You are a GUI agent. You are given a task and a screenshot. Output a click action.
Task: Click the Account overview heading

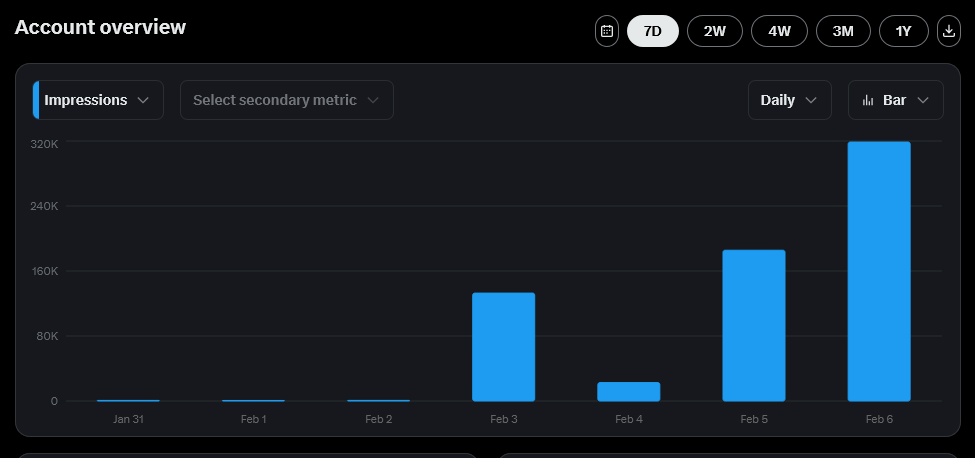tap(100, 27)
